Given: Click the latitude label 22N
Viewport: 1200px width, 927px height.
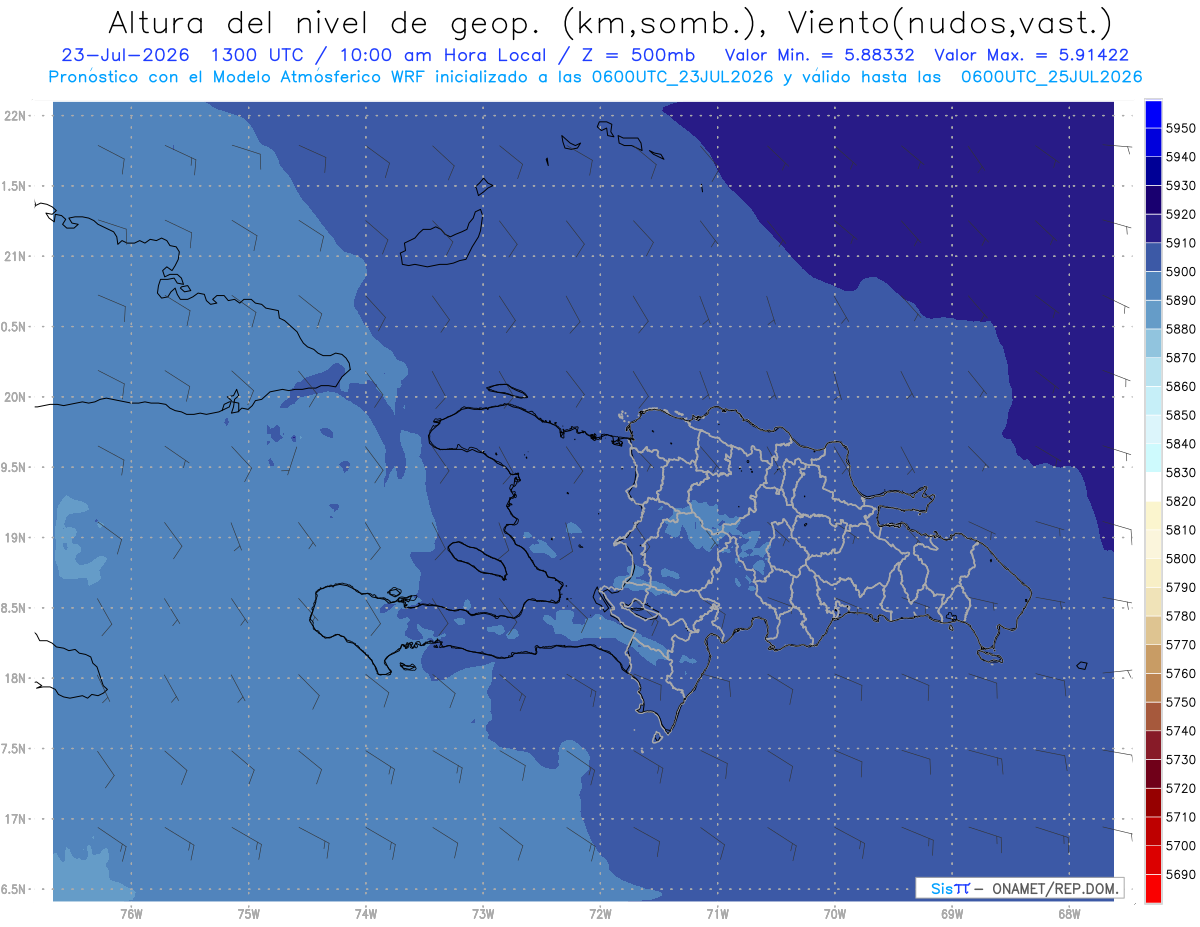Looking at the screenshot, I should click(x=15, y=116).
